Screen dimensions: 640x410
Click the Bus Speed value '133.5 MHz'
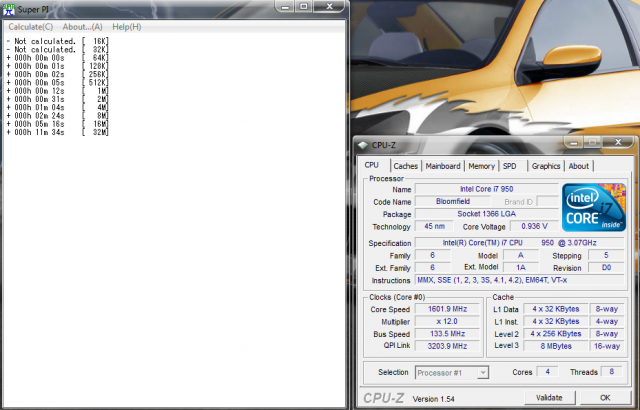tap(447, 334)
